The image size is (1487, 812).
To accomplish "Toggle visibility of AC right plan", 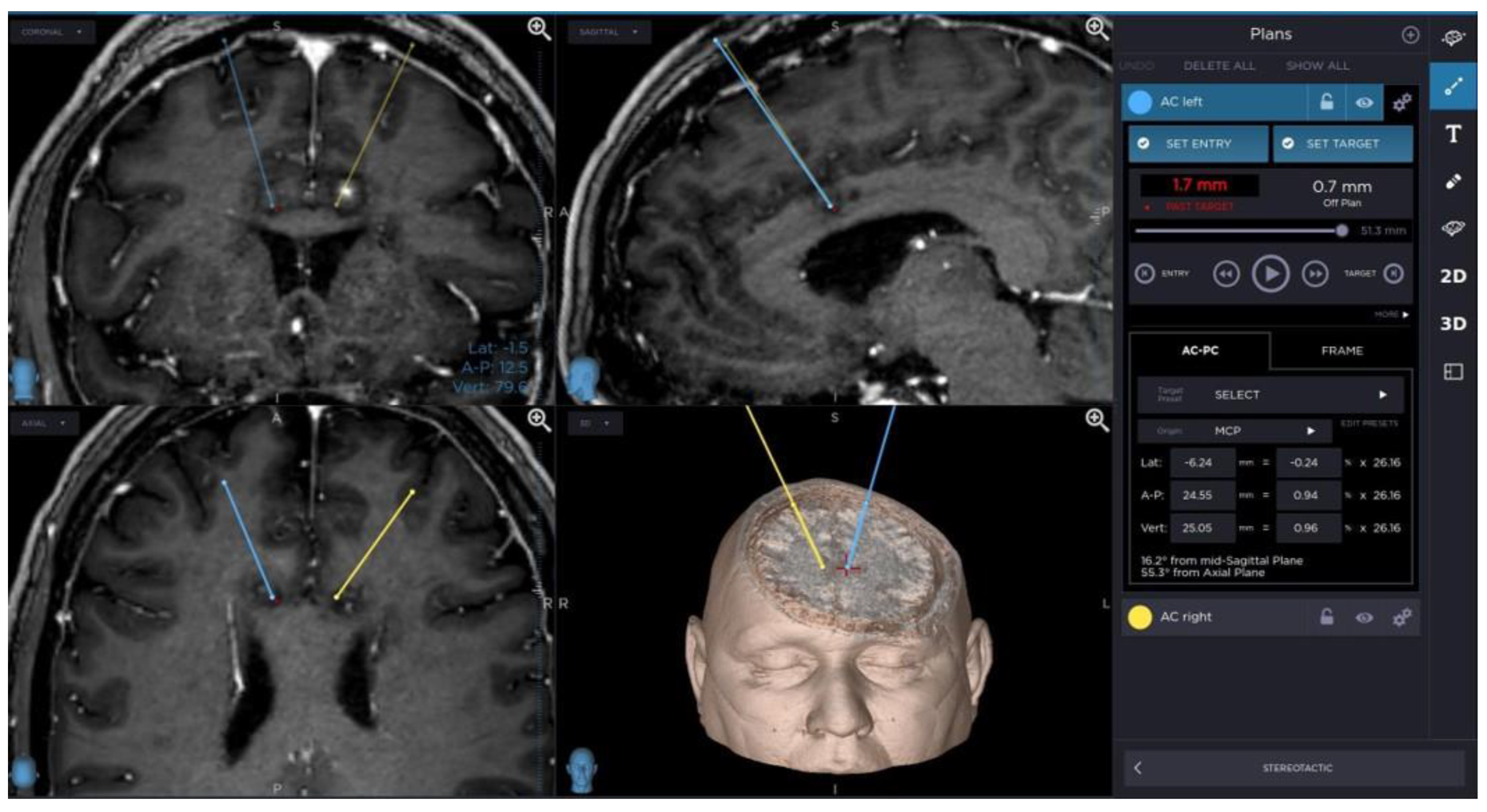I will [1365, 618].
